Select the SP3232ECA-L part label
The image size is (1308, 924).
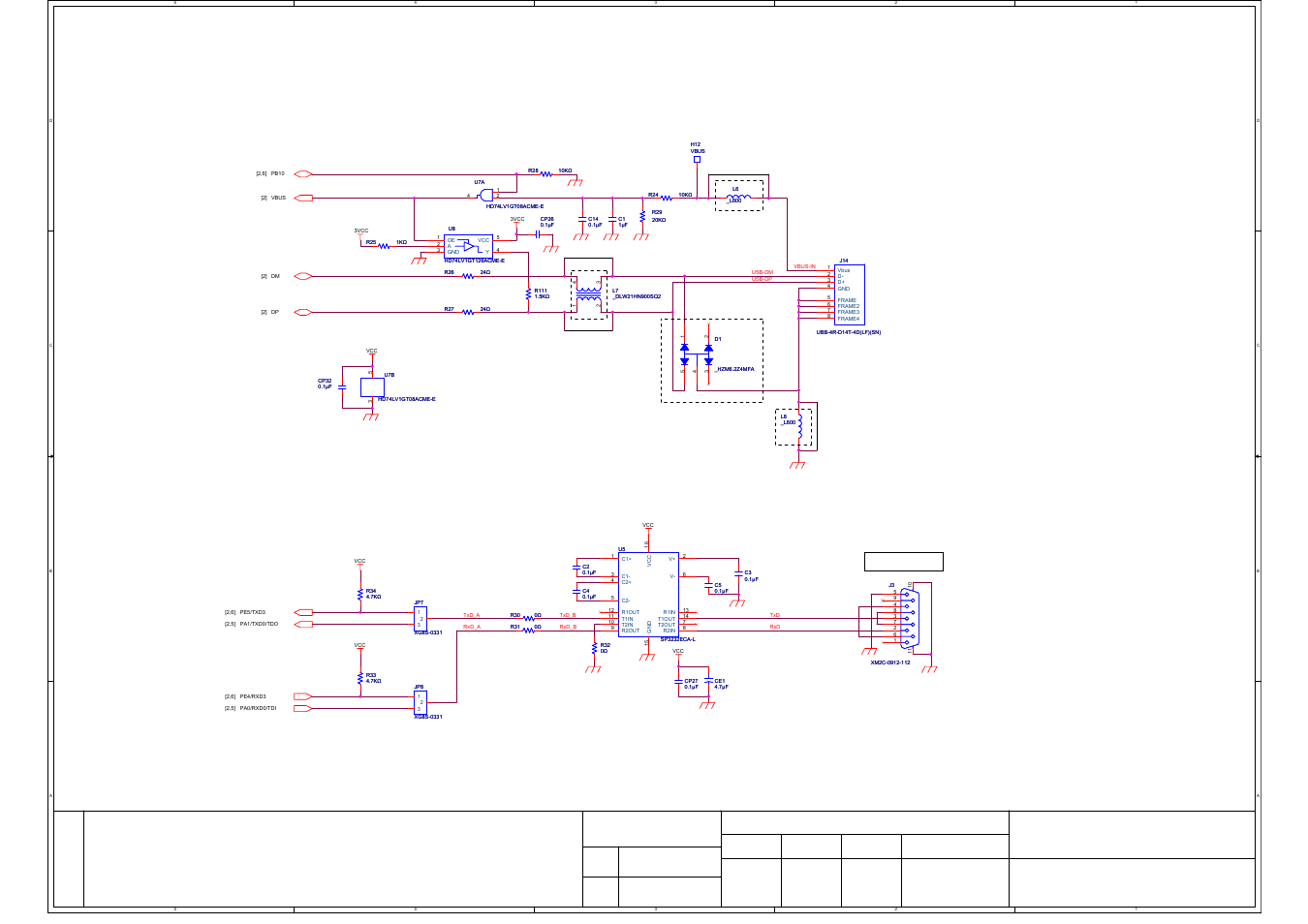point(678,639)
